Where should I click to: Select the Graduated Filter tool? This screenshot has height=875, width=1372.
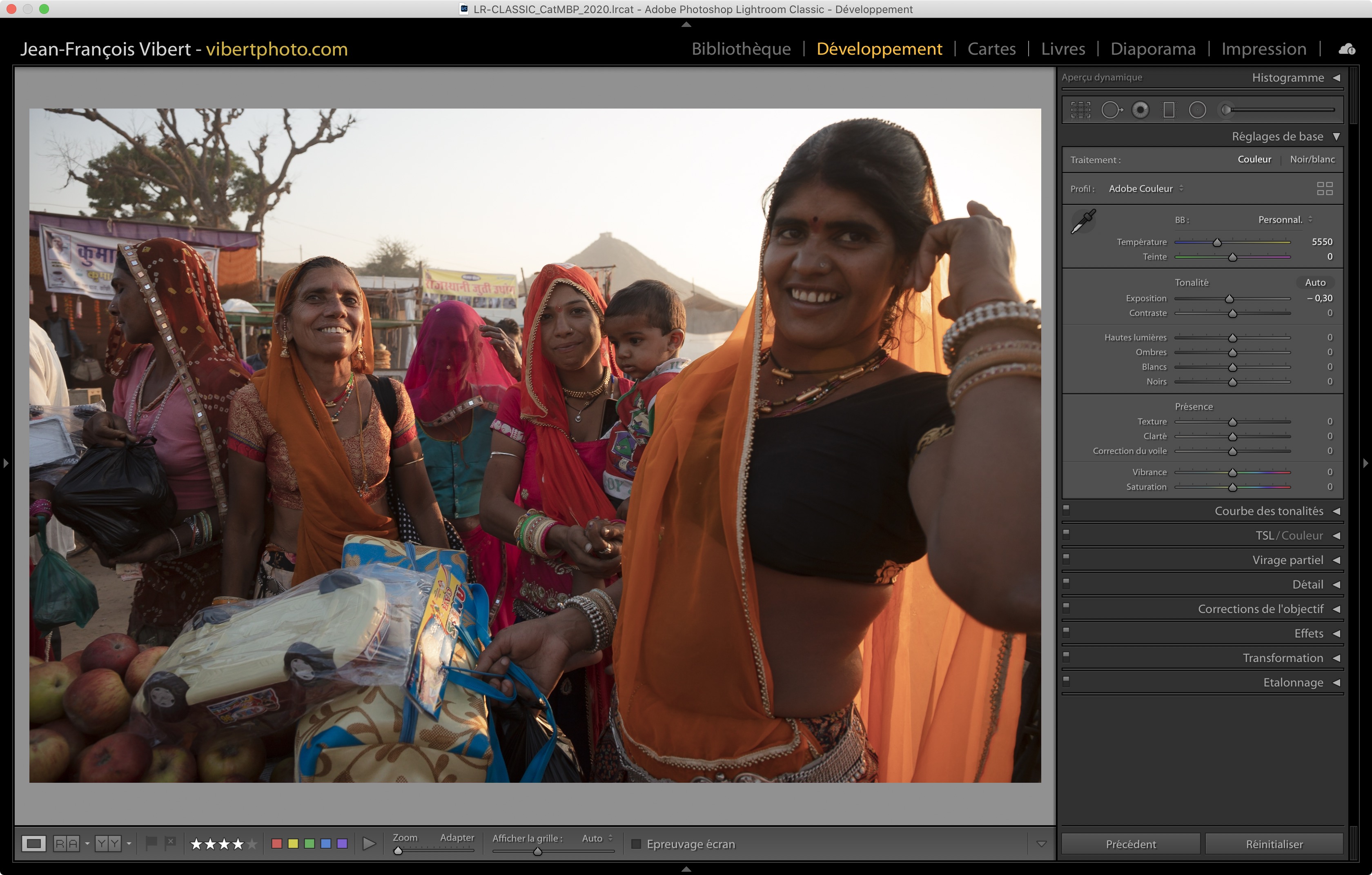coord(1169,110)
